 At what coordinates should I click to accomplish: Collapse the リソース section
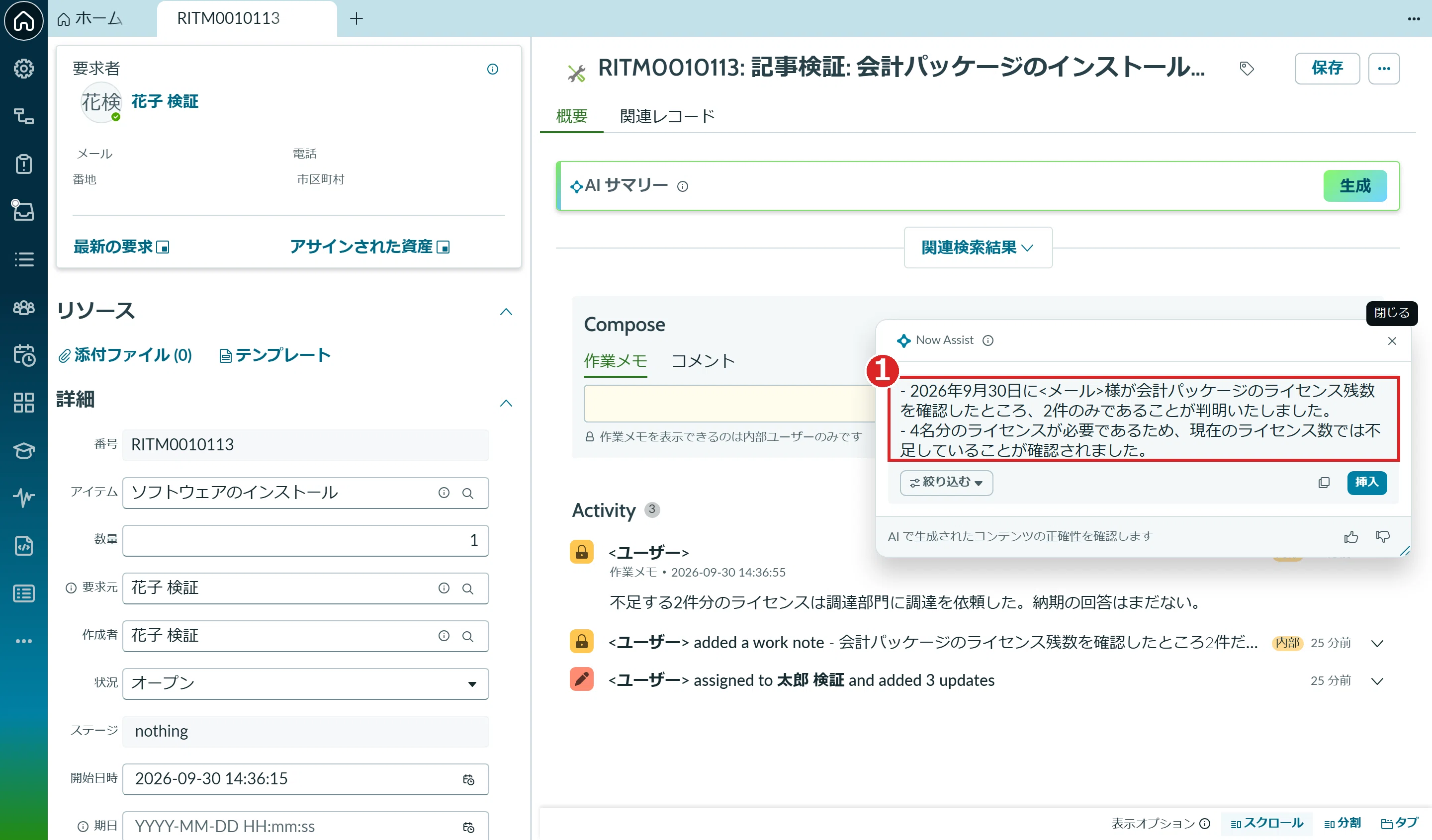pyautogui.click(x=506, y=312)
